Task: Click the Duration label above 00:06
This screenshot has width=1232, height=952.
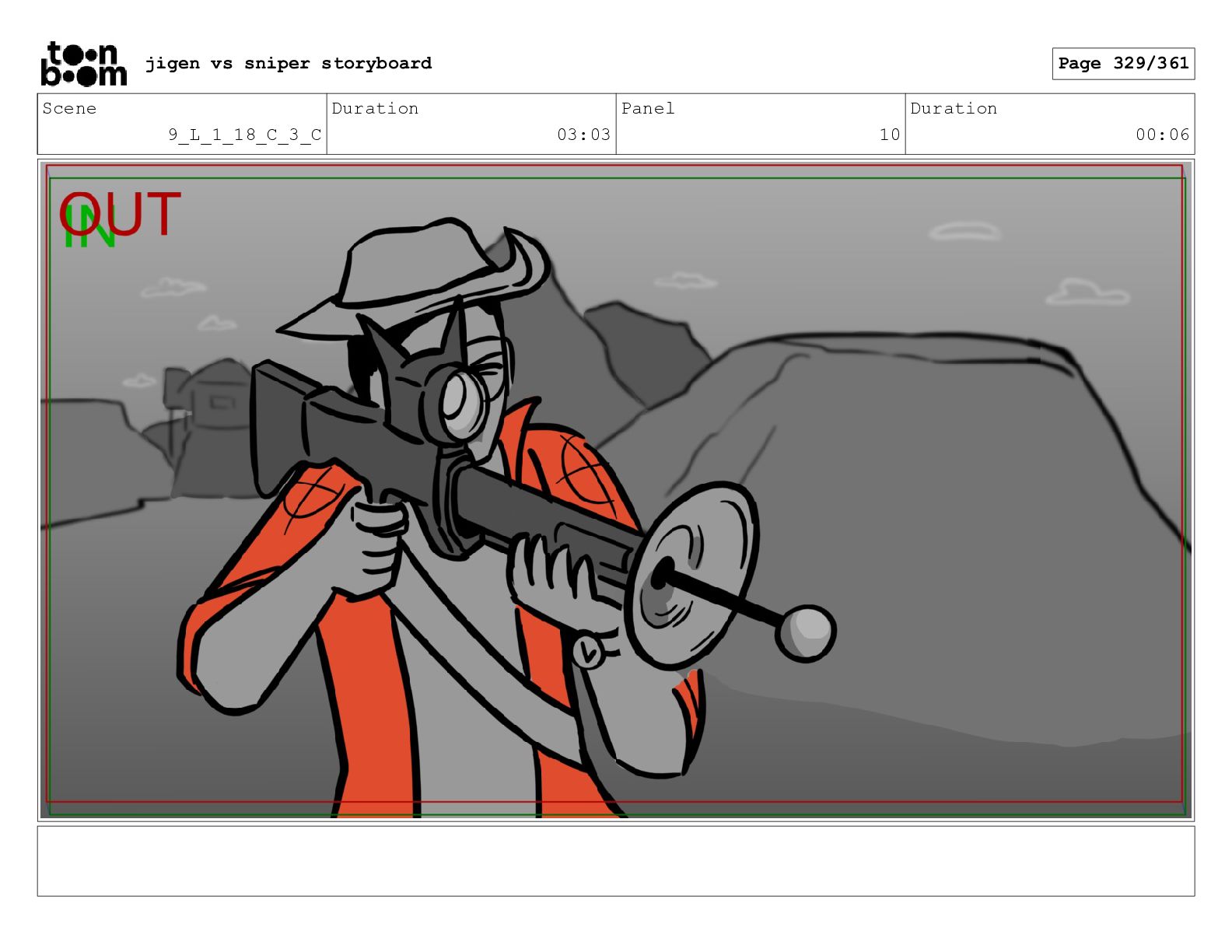Action: coord(954,108)
